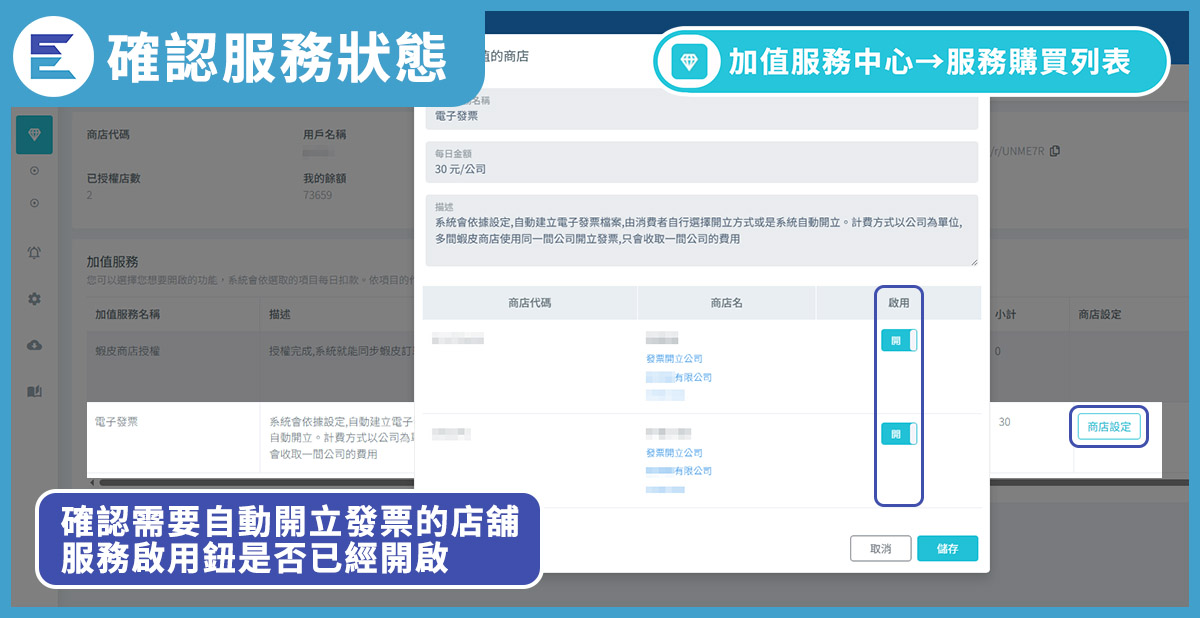Click the cloud download icon in sidebar
Image resolution: width=1200 pixels, height=618 pixels.
pos(34,345)
